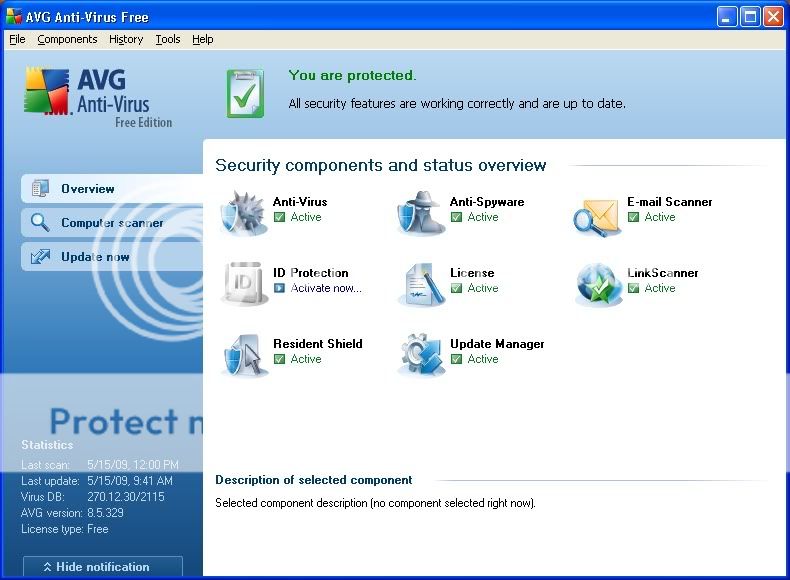The height and width of the screenshot is (580, 790).
Task: Select the LinkScanner globe icon
Action: click(x=599, y=284)
